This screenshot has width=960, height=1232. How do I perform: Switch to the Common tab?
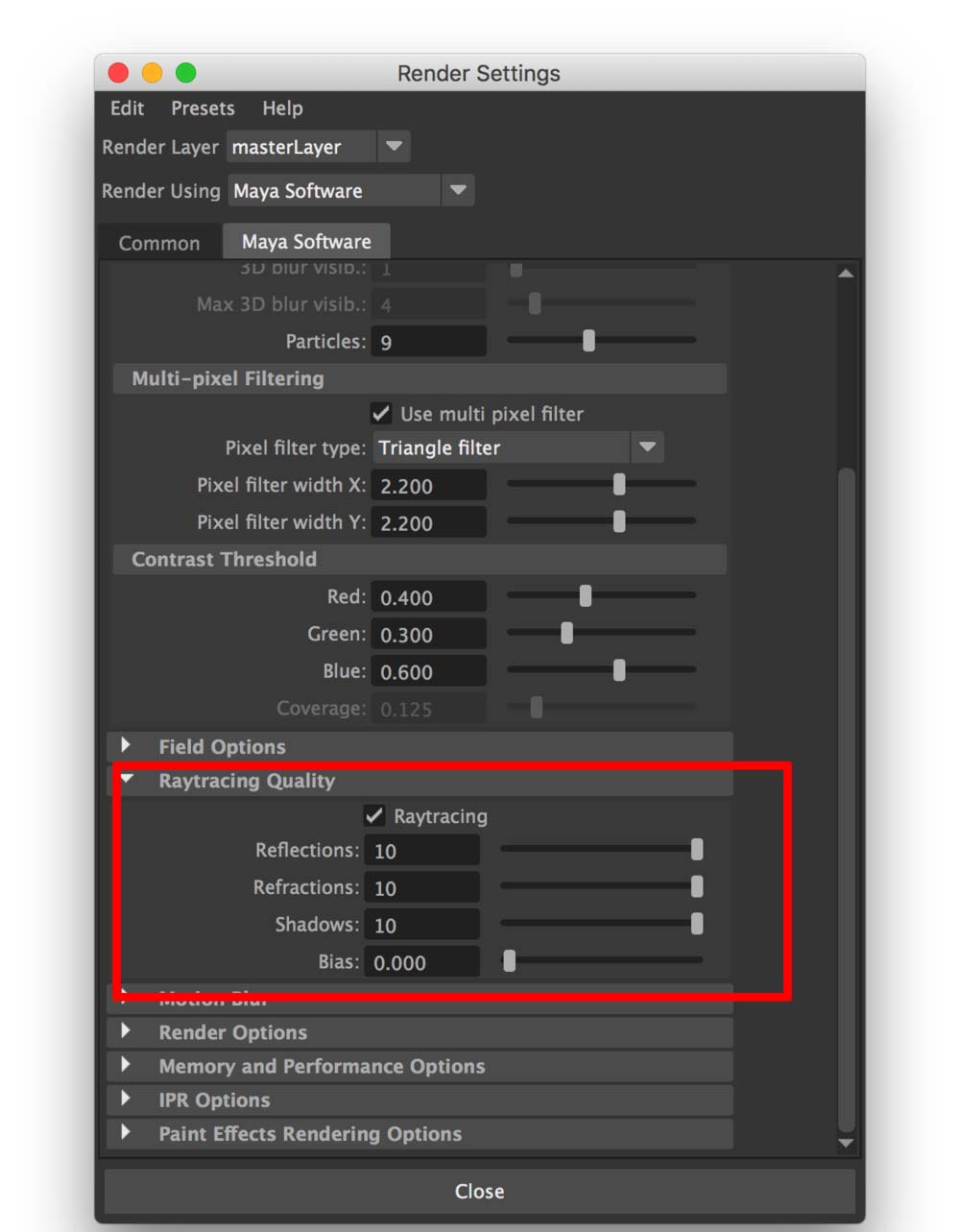[x=159, y=243]
